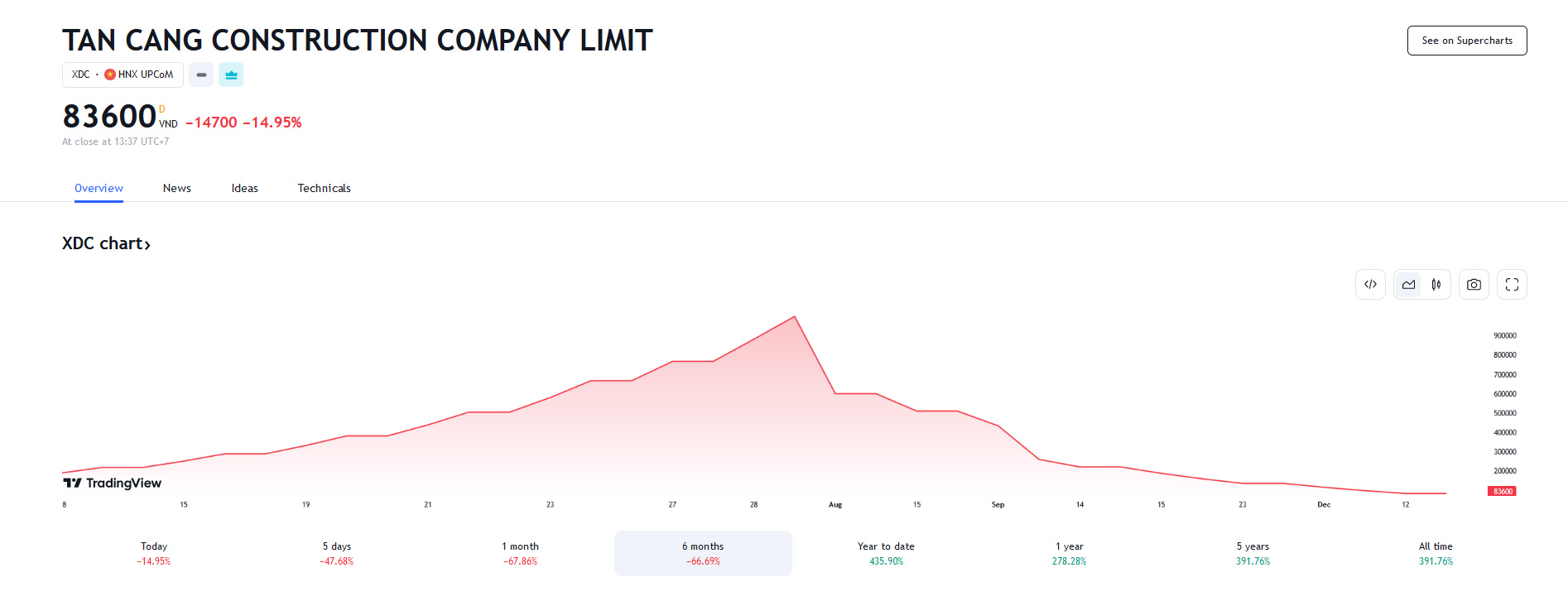Screen dimensions: 1568x611
Task: Click See on Supercharts button
Action: pyautogui.click(x=1467, y=41)
